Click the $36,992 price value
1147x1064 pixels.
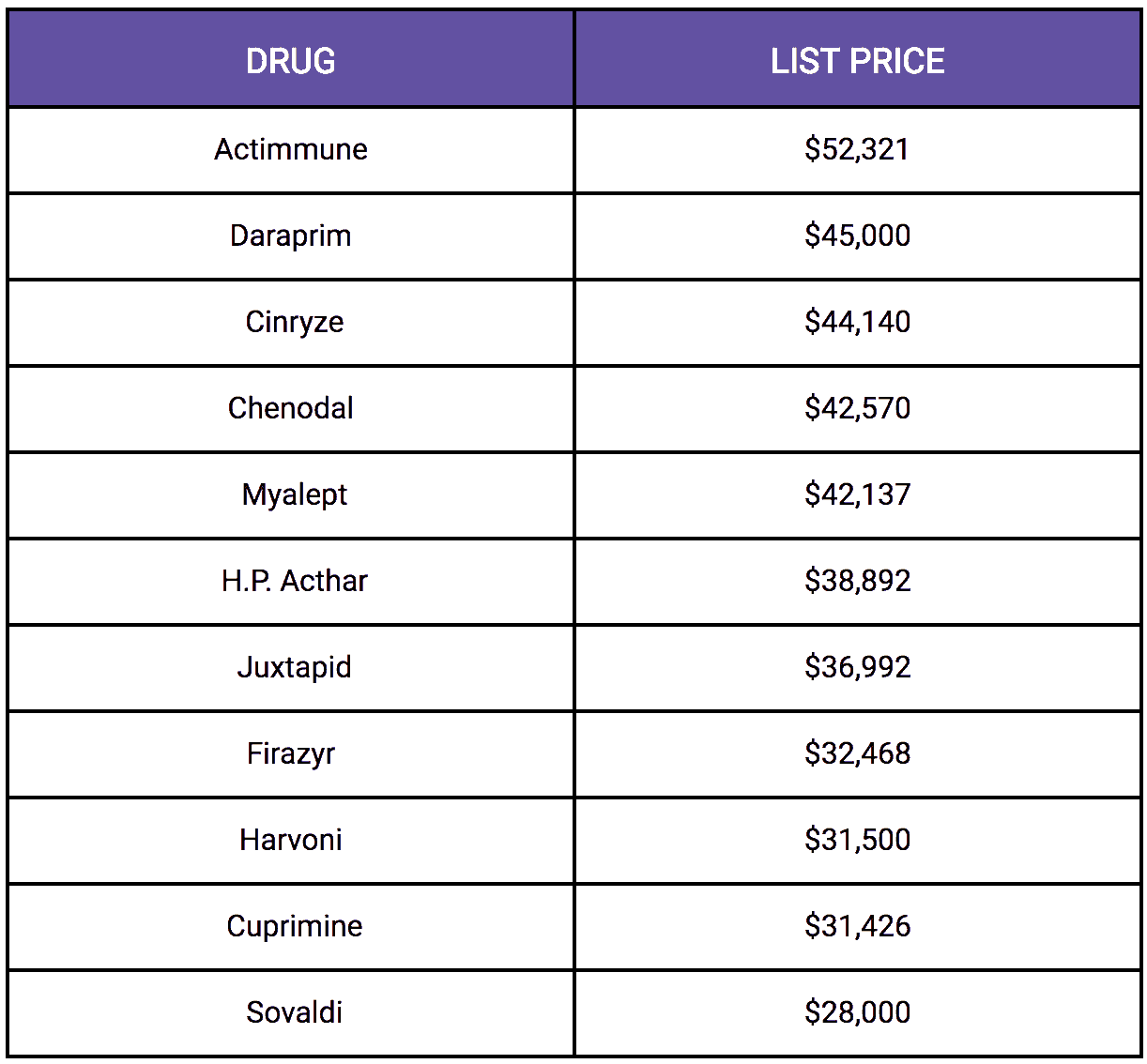(857, 667)
